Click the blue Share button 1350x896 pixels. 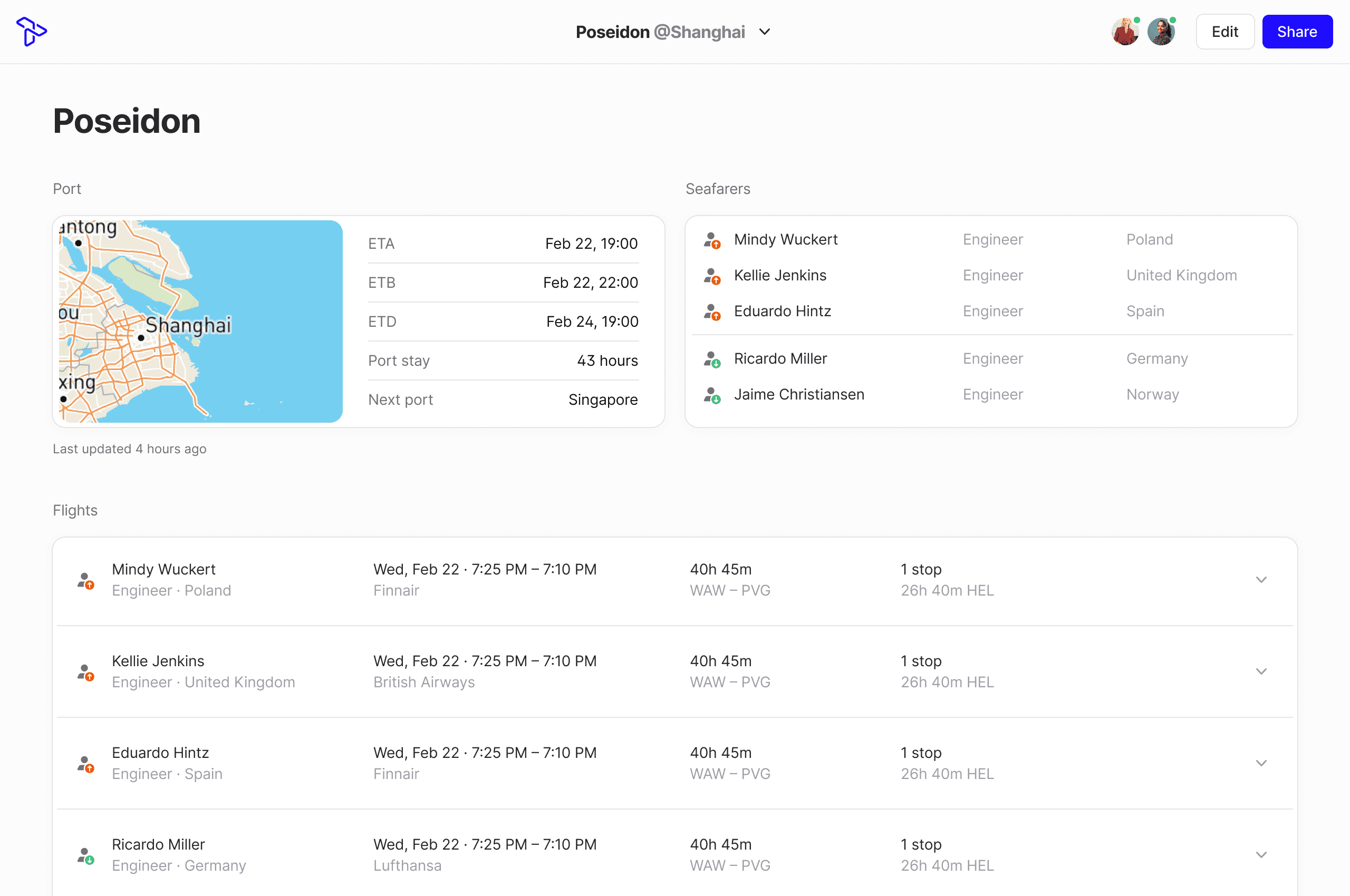click(1296, 32)
